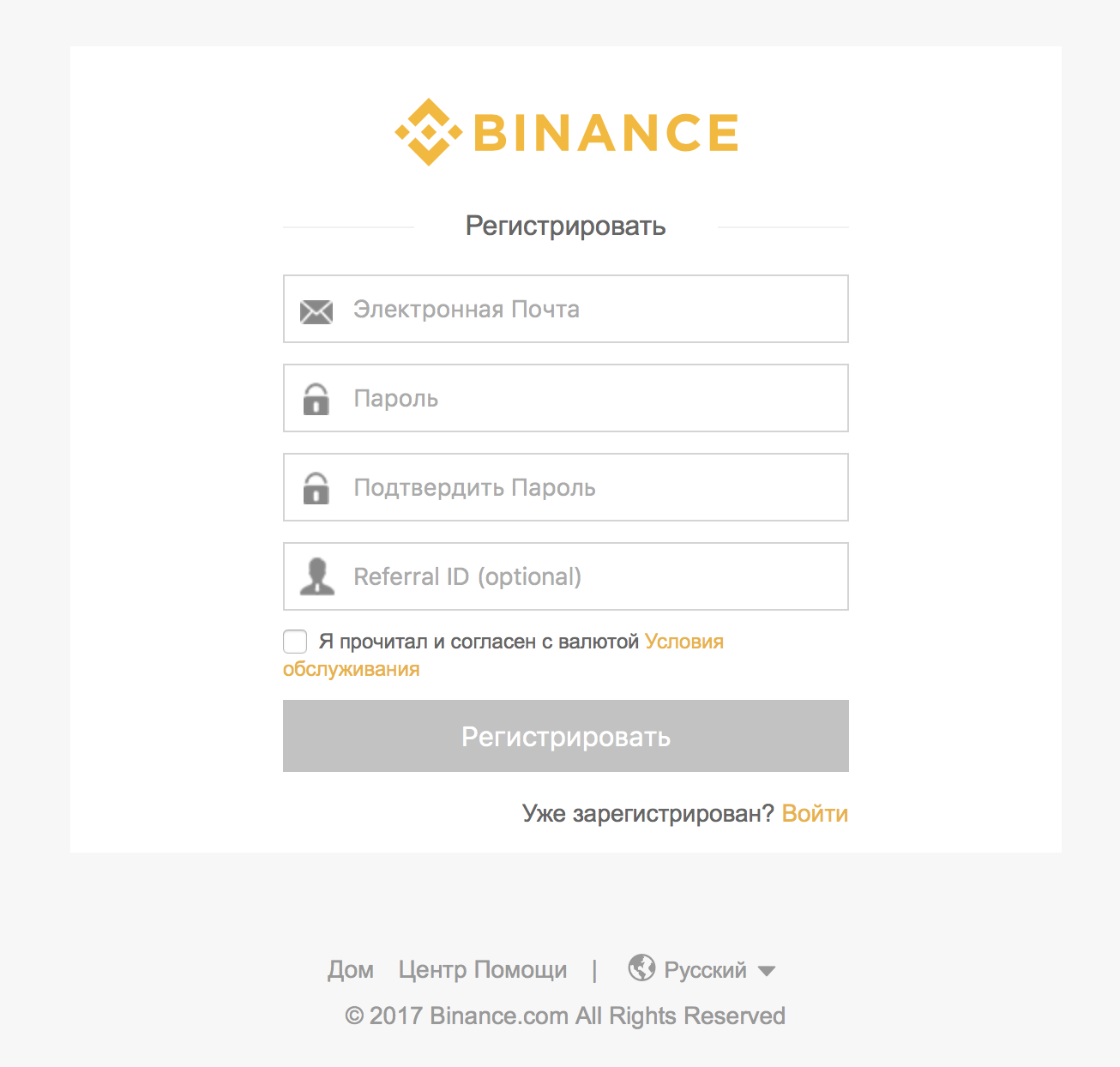Focus the Referral ID (optional) field
1120x1067 pixels.
point(592,576)
